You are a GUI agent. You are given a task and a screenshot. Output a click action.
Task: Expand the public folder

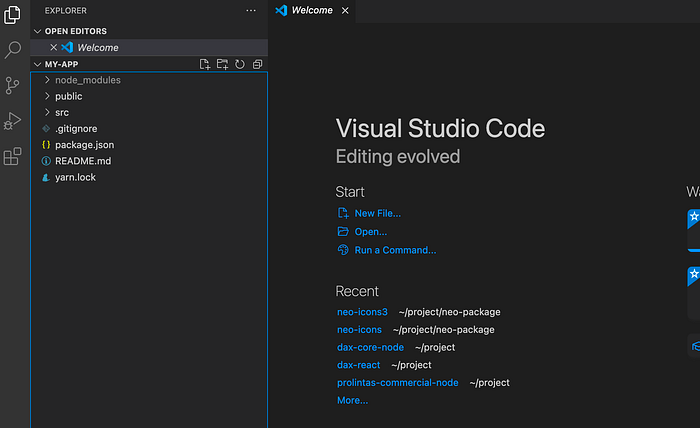(x=68, y=96)
